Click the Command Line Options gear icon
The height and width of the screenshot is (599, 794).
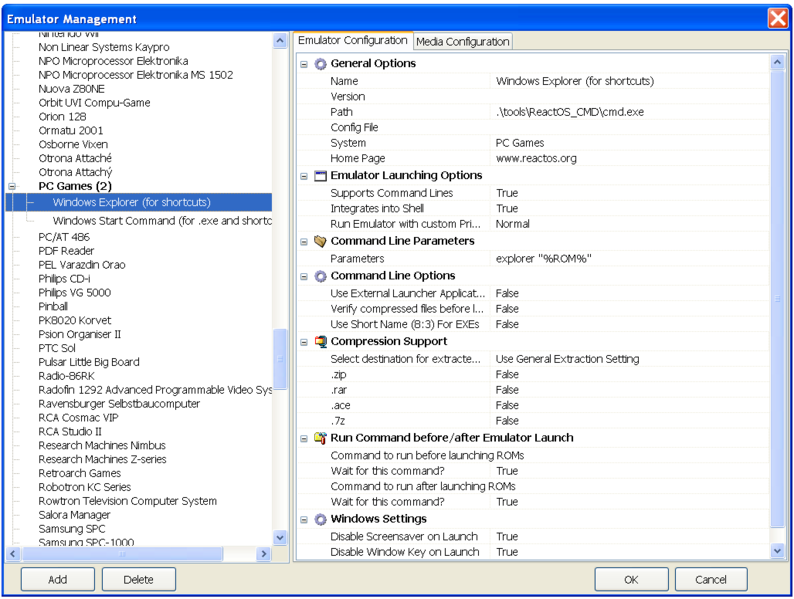click(x=320, y=276)
